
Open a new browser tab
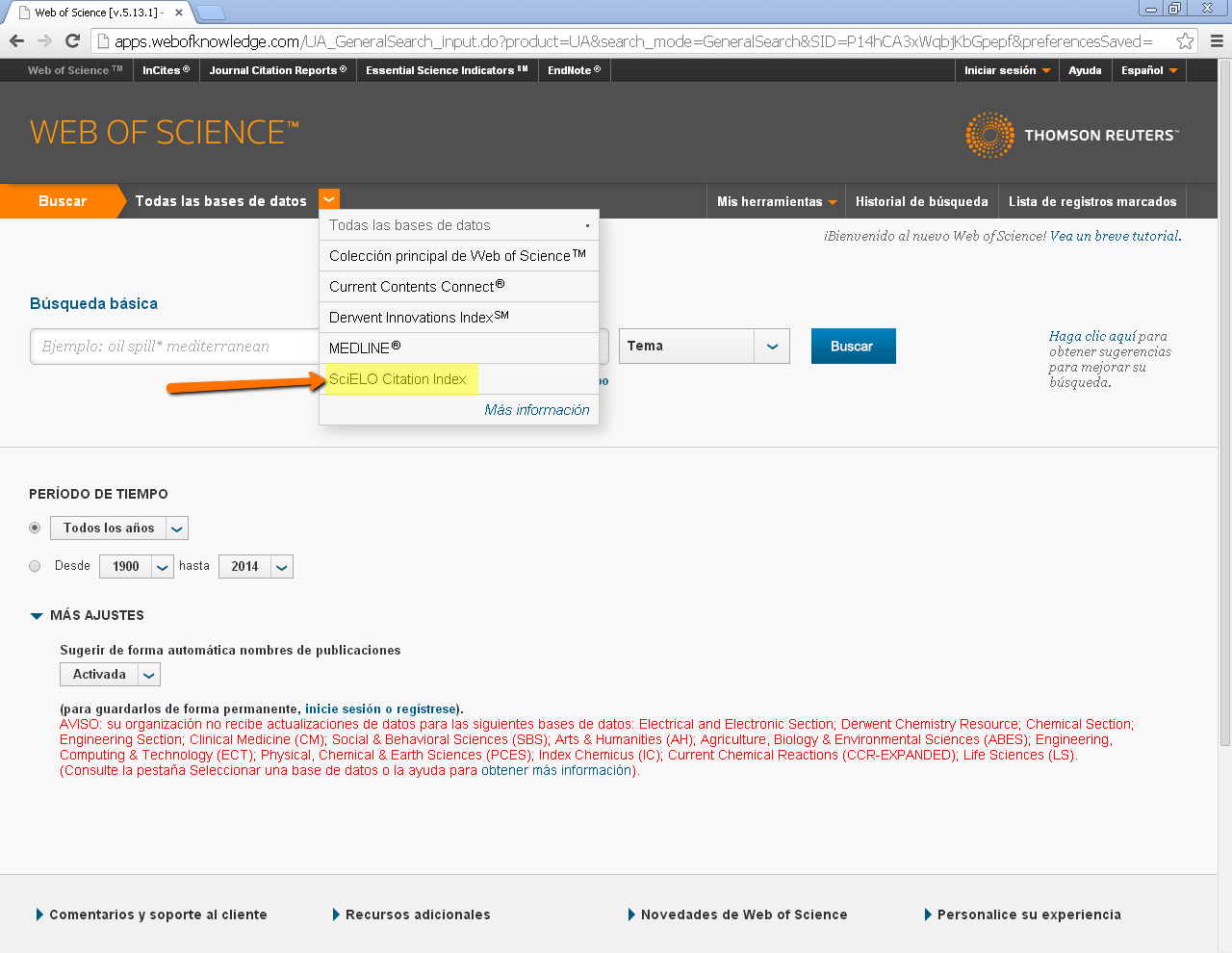[210, 13]
